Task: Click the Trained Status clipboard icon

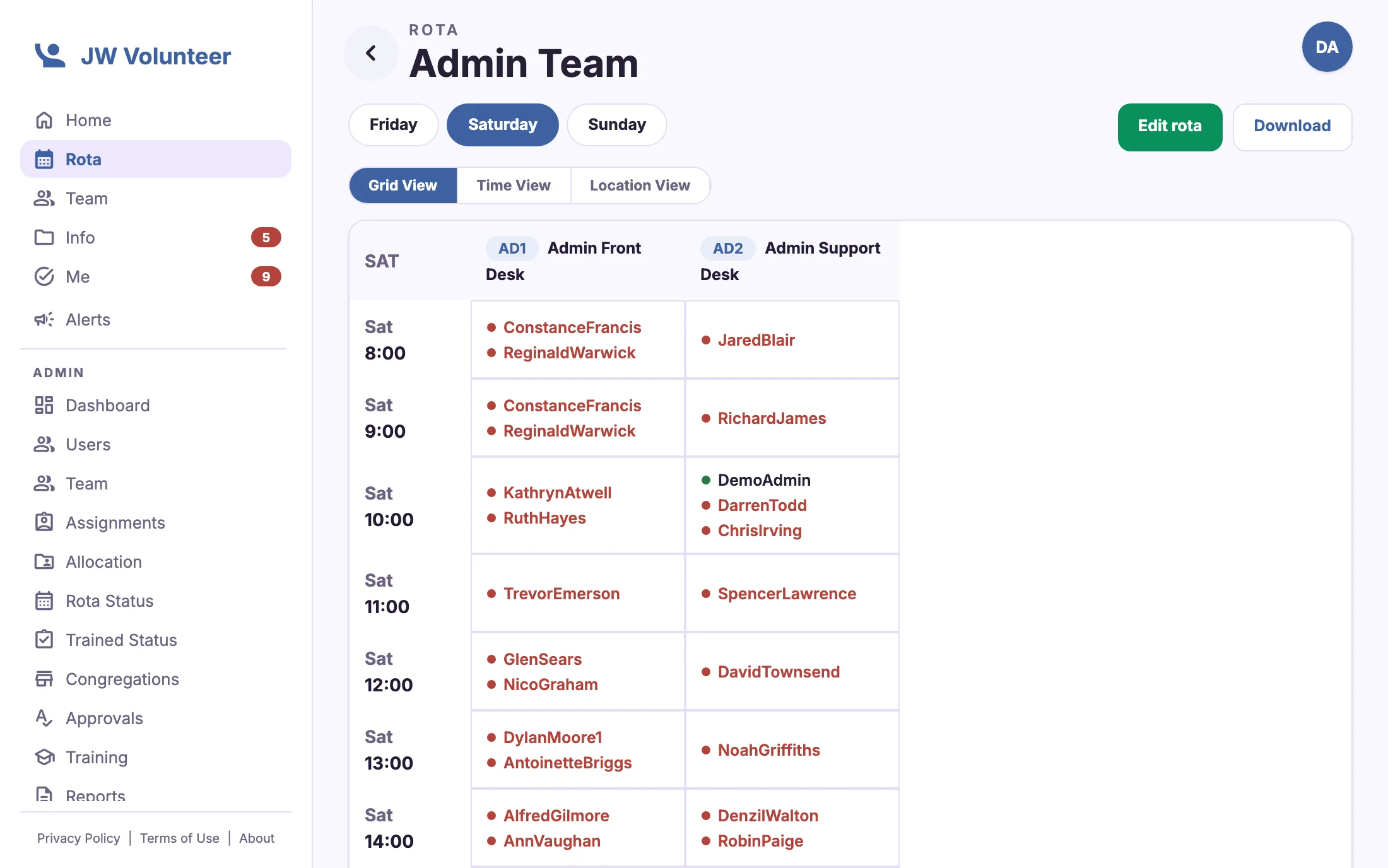Action: (x=44, y=640)
